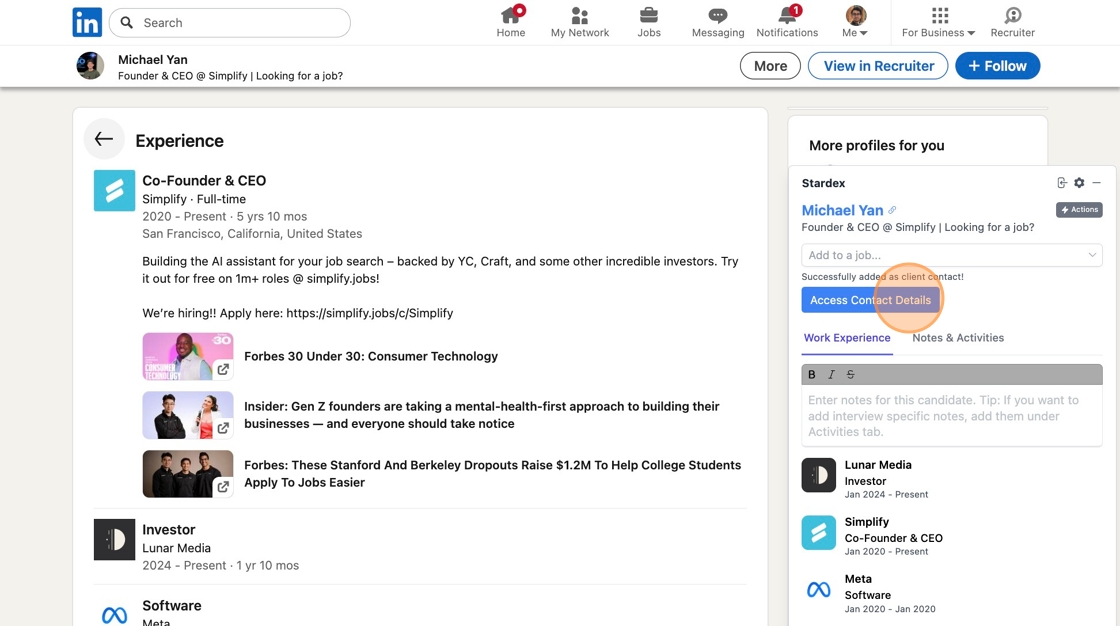Switch to Notes & Activities tab
Screen dimensions: 1120x626
pyautogui.click(x=958, y=338)
